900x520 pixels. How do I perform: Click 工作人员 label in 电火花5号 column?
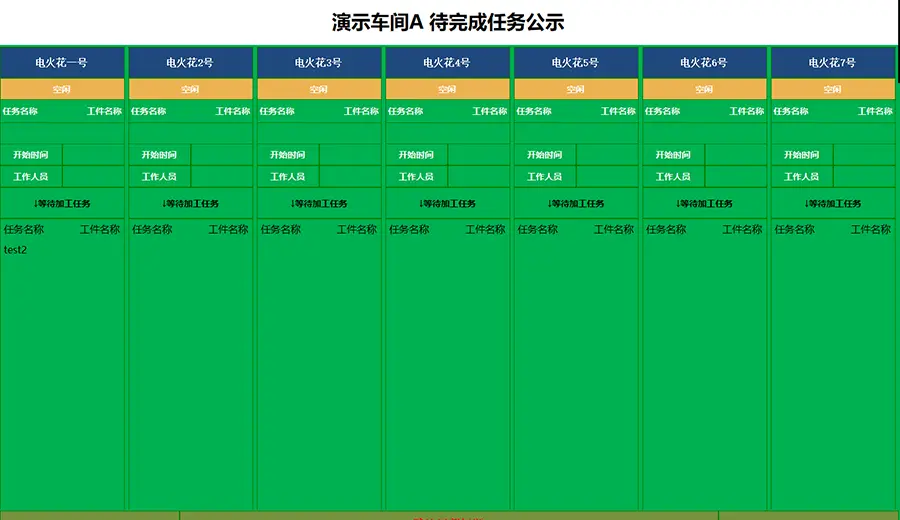(545, 177)
